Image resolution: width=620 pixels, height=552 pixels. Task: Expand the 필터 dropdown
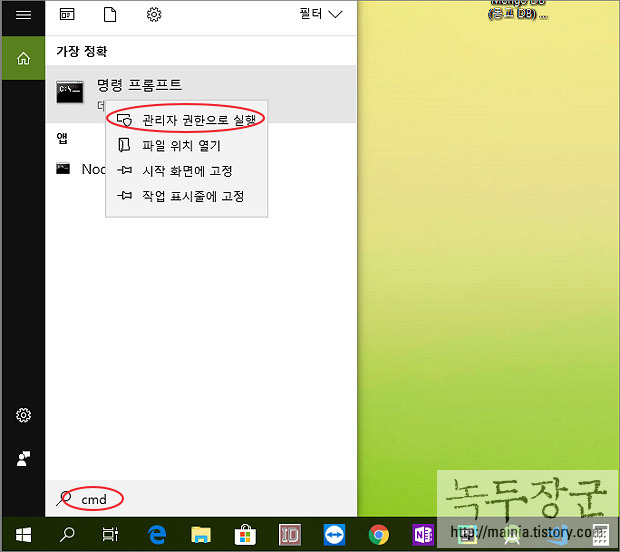click(x=321, y=15)
